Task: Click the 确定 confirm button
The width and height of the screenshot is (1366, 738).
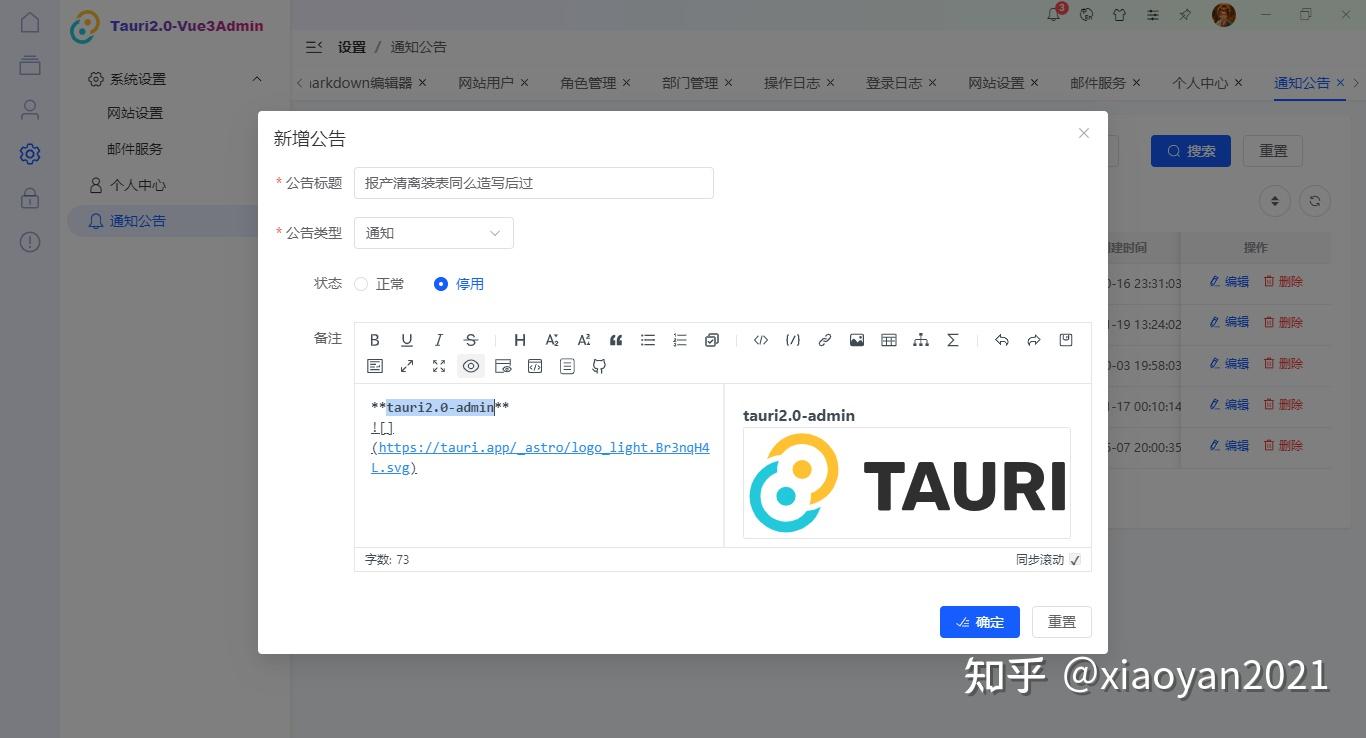Action: [x=979, y=621]
